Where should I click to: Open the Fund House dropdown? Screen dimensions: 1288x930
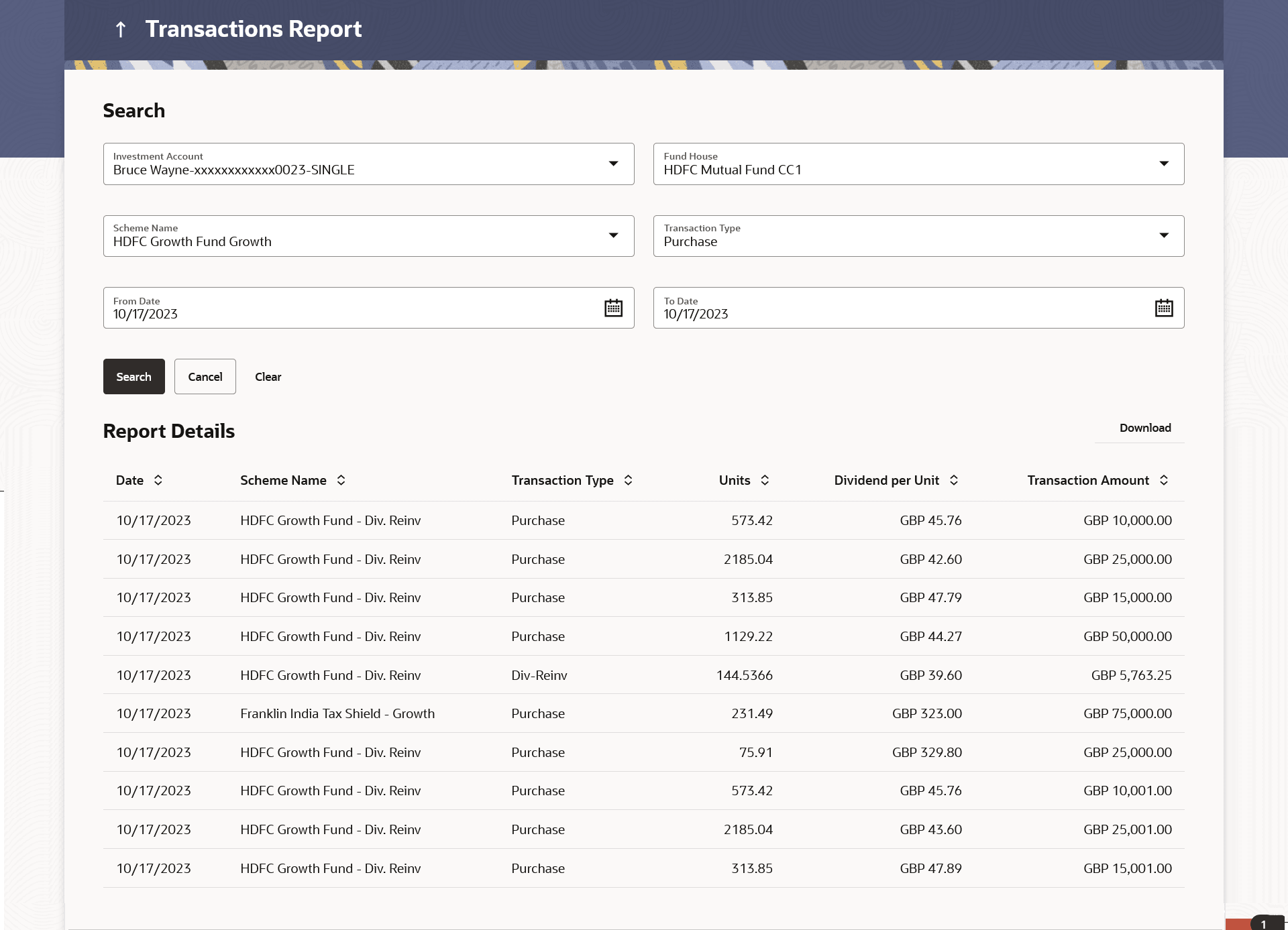[x=1164, y=164]
